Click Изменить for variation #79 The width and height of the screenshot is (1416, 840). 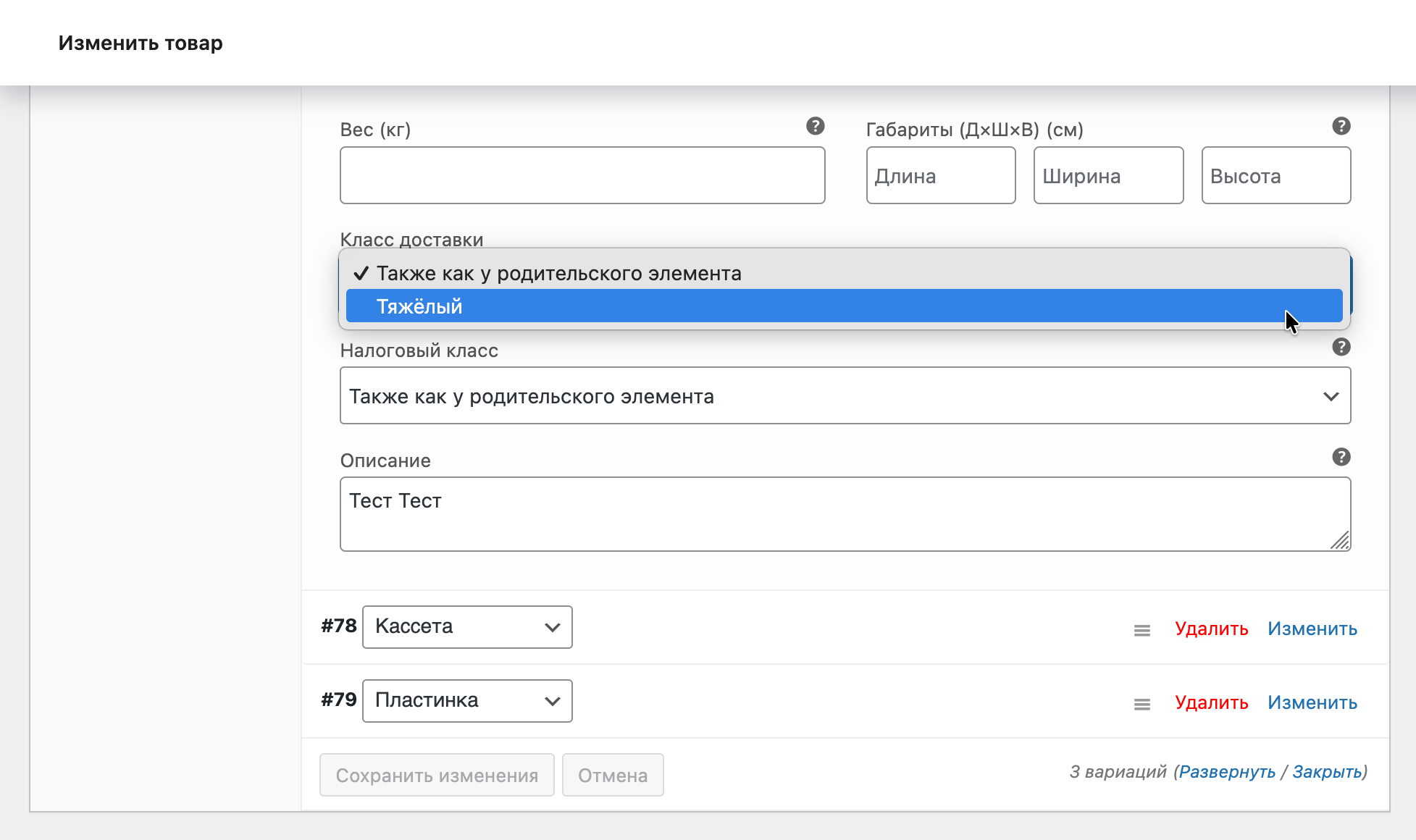[x=1312, y=703]
